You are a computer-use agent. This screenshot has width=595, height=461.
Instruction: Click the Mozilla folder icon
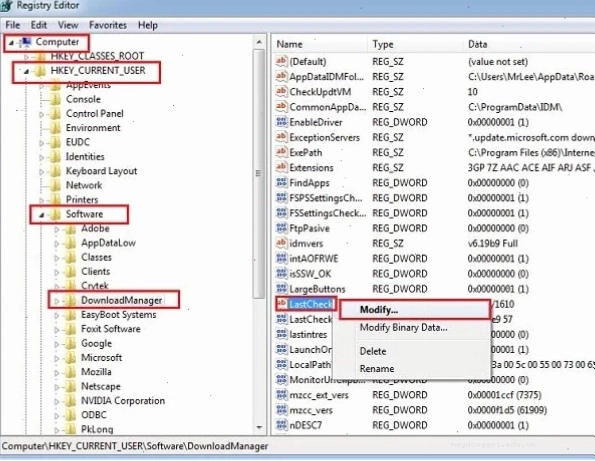71,372
